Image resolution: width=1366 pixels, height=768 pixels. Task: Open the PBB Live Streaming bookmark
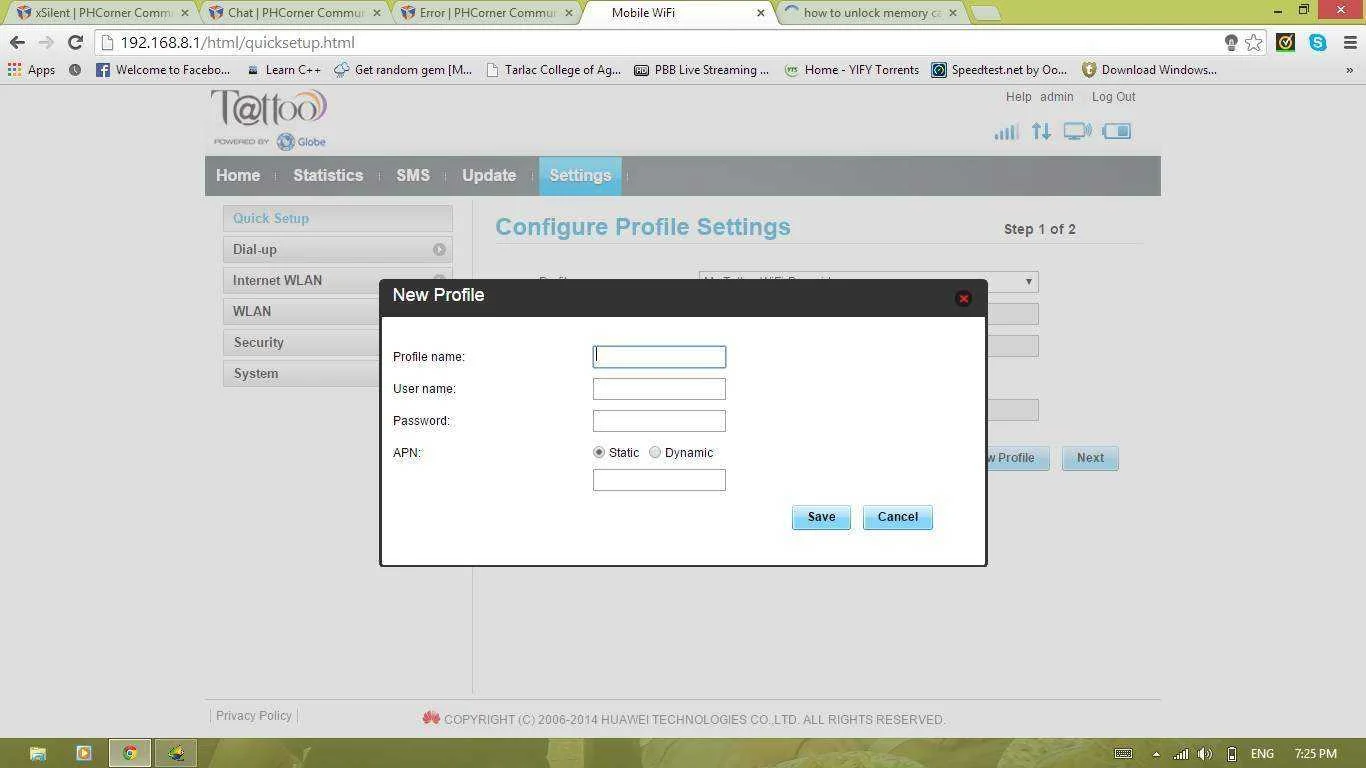tap(702, 70)
